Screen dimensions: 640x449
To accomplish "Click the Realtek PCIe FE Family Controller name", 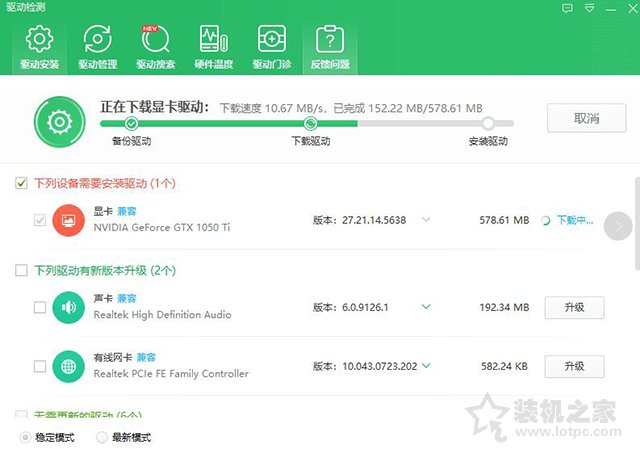I will click(x=171, y=373).
